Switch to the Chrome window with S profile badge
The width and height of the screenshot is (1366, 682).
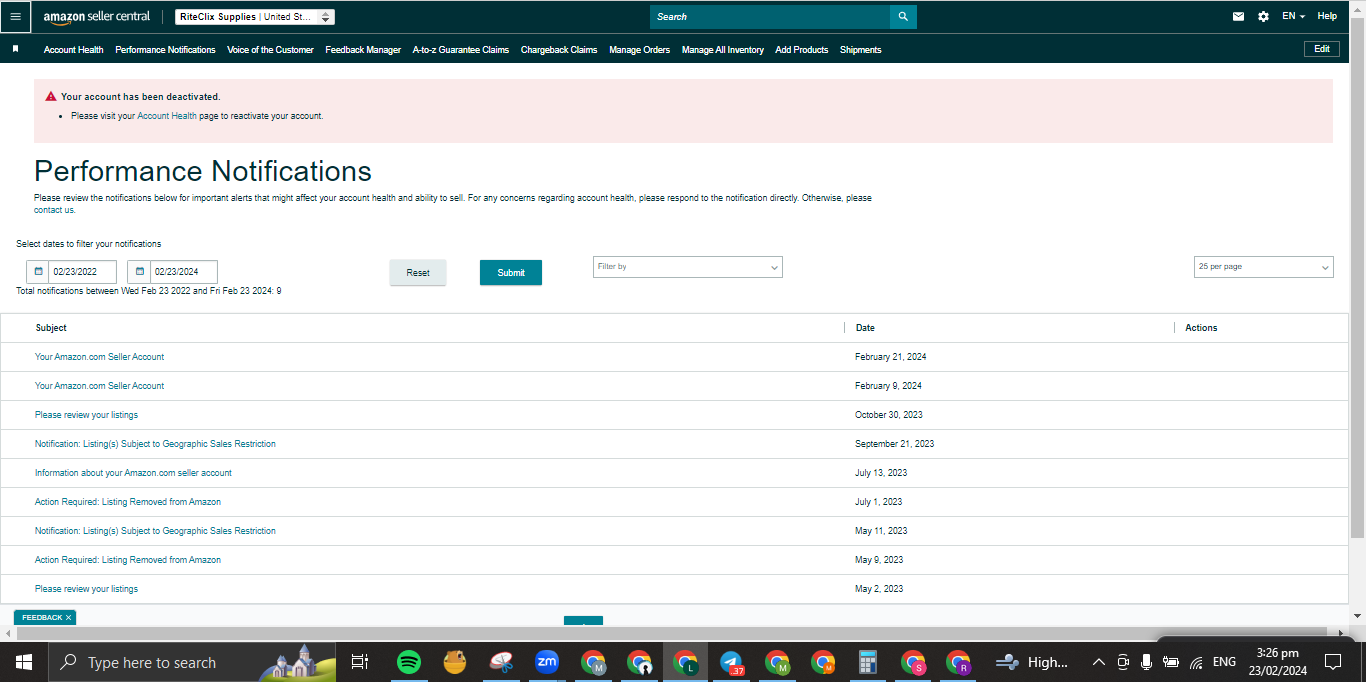[913, 662]
